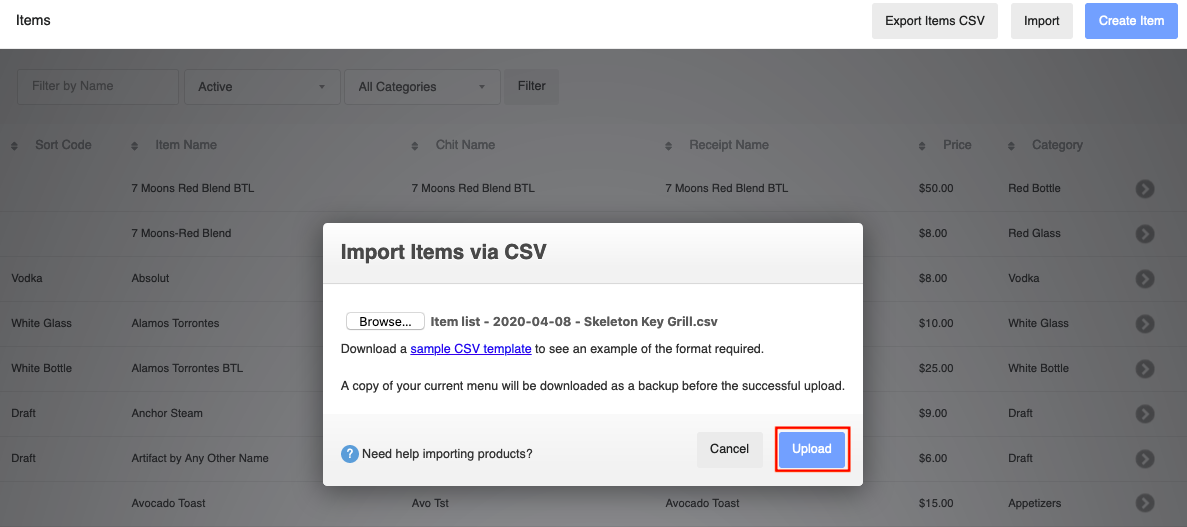Open the sample CSV template link
Image resolution: width=1187 pixels, height=527 pixels.
pyautogui.click(x=471, y=349)
